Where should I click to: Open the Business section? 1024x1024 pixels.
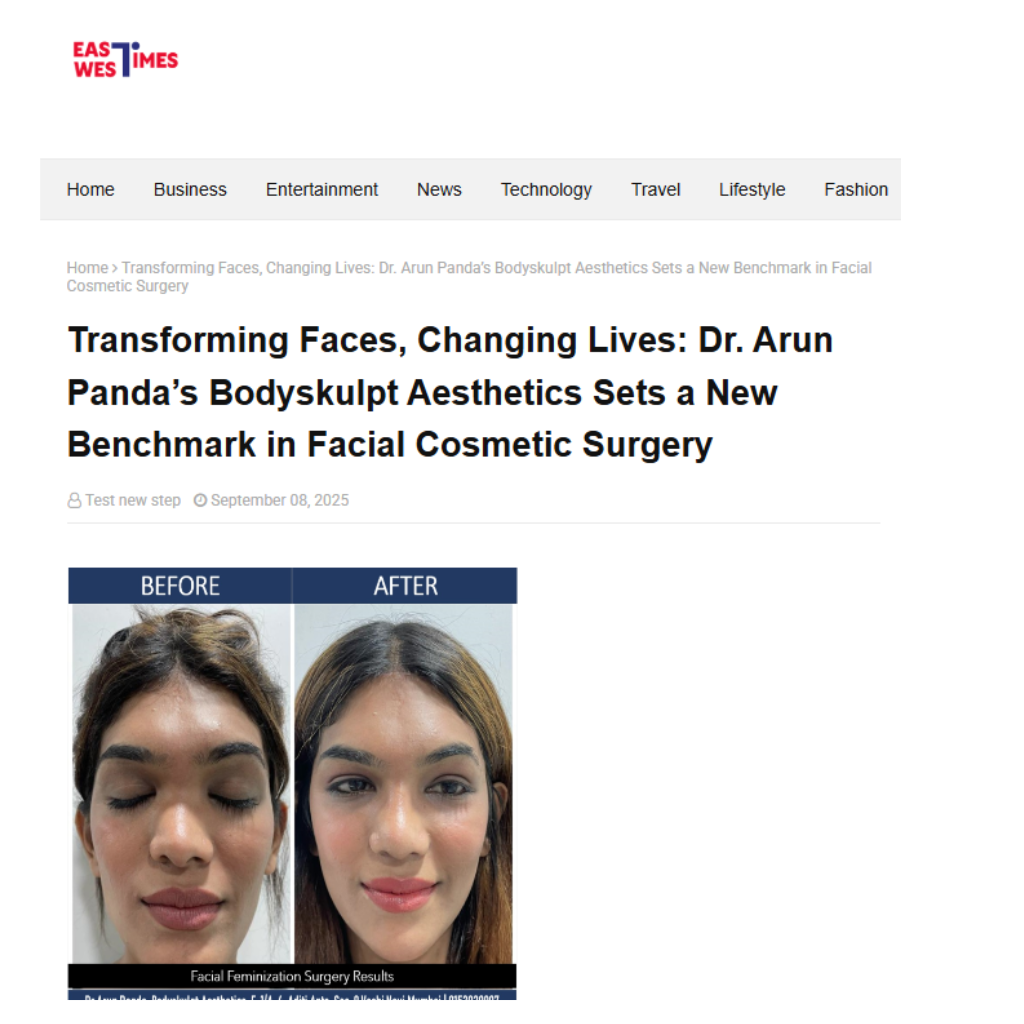coord(190,189)
